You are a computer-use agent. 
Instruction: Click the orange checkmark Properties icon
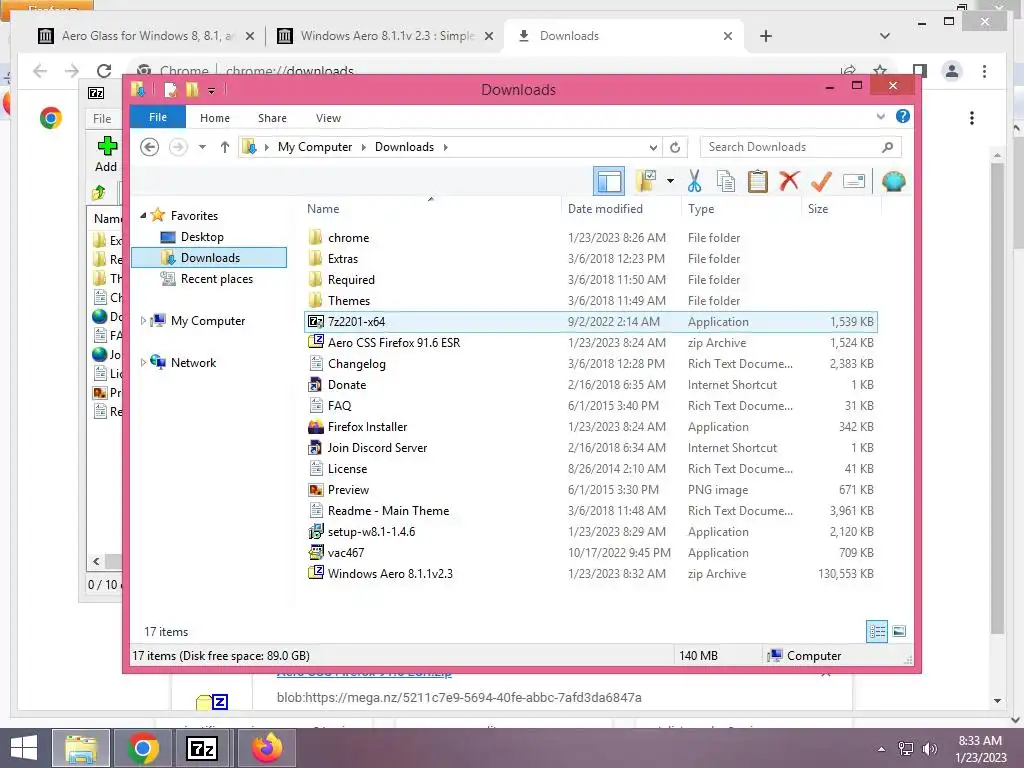821,182
